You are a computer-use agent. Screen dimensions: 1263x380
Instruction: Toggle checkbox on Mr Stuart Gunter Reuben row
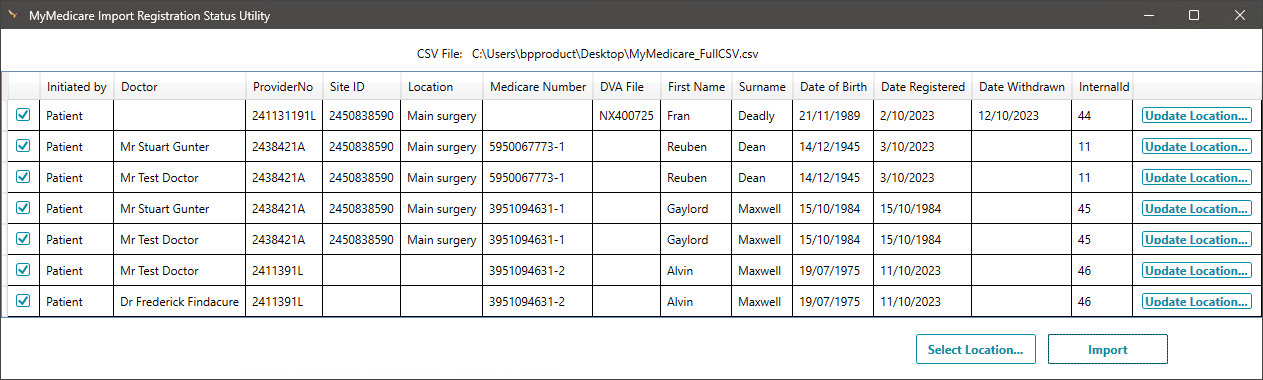point(23,146)
